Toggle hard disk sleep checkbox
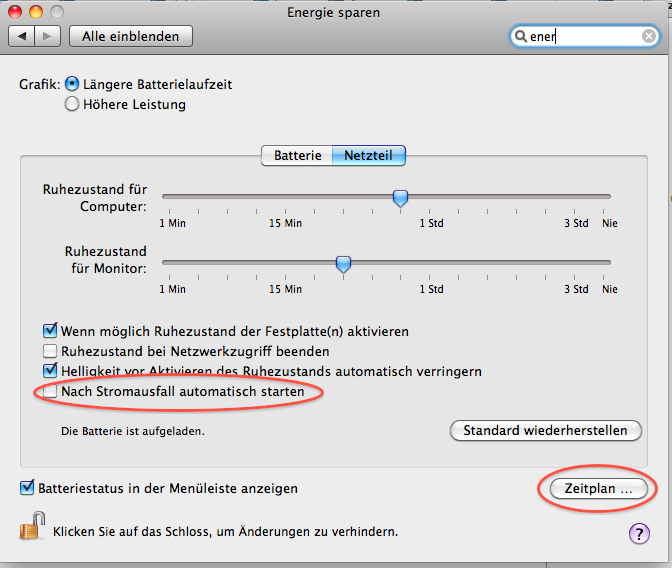The width and height of the screenshot is (672, 568). pos(50,331)
